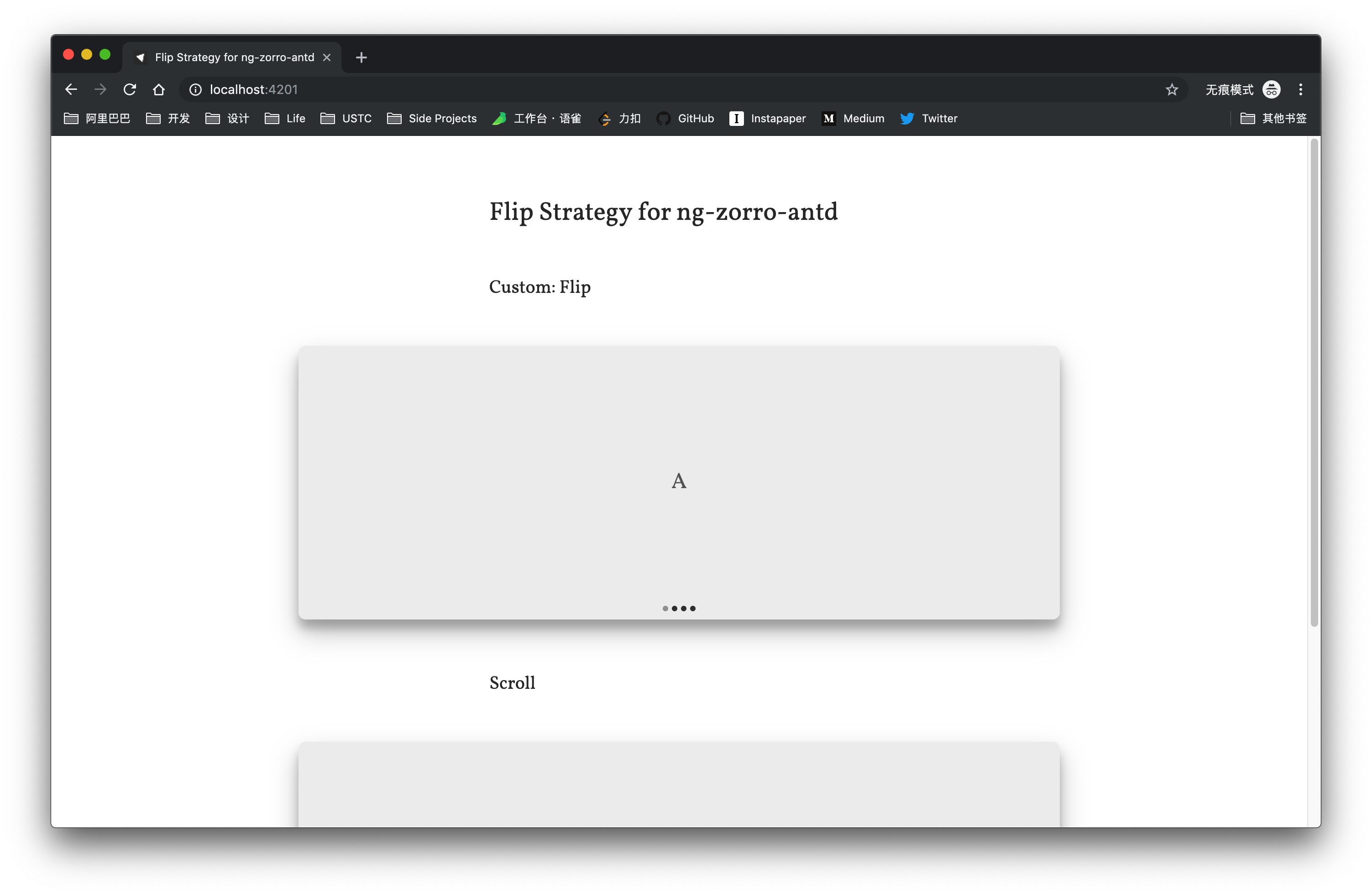Click the browser back arrow
This screenshot has width=1372, height=895.
(71, 89)
